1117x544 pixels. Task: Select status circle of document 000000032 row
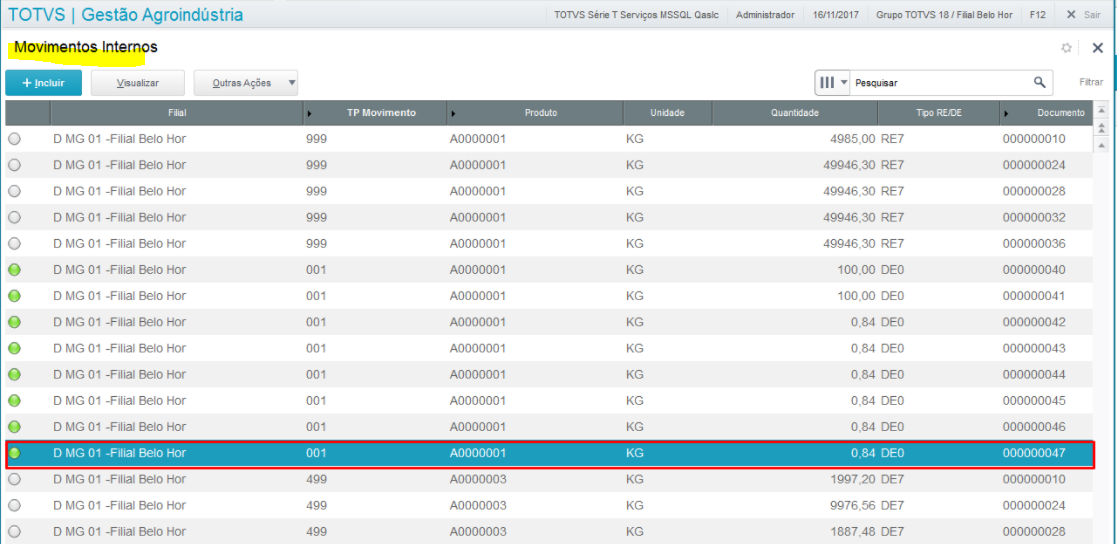[14, 217]
